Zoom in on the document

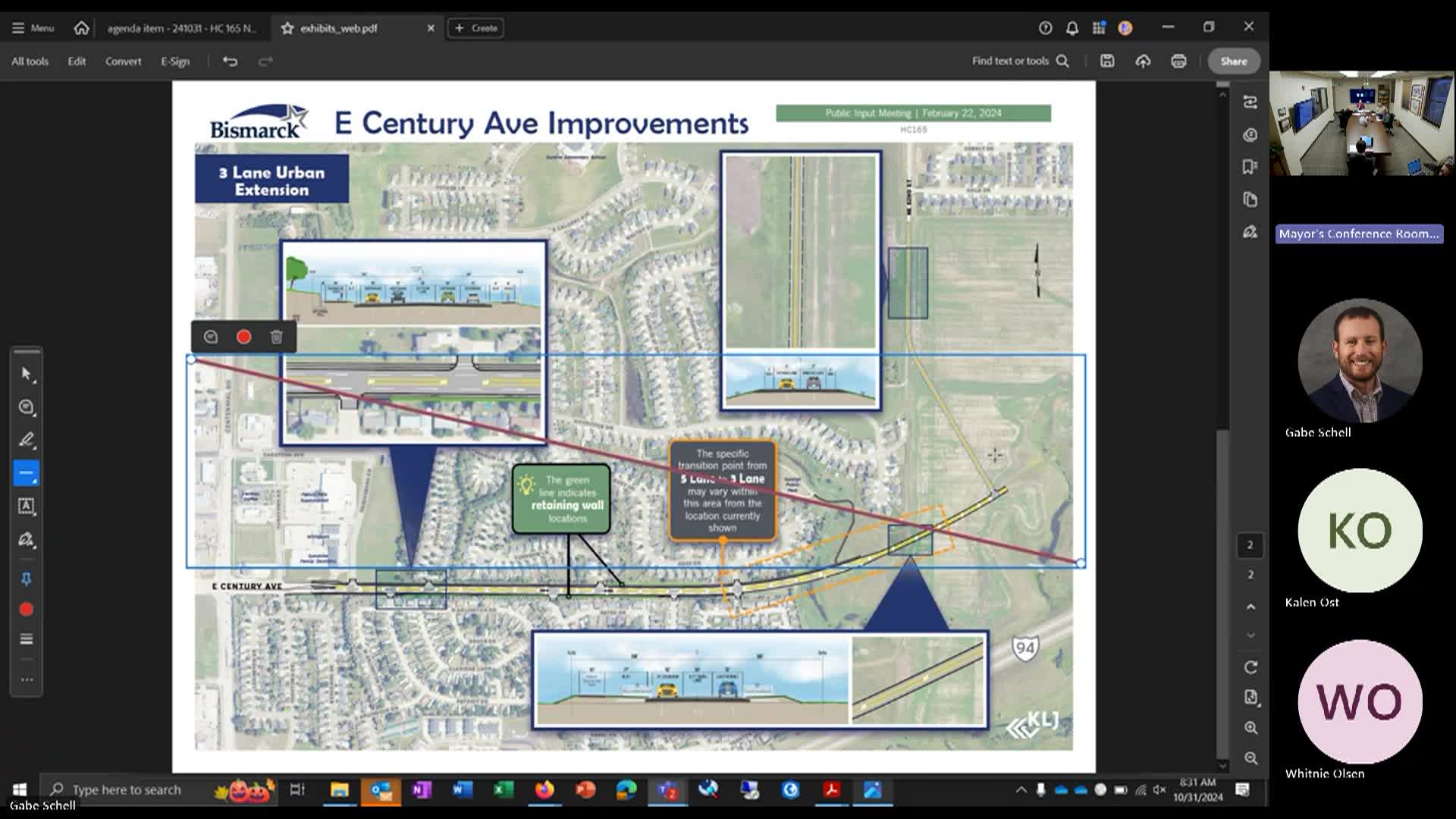point(1250,728)
